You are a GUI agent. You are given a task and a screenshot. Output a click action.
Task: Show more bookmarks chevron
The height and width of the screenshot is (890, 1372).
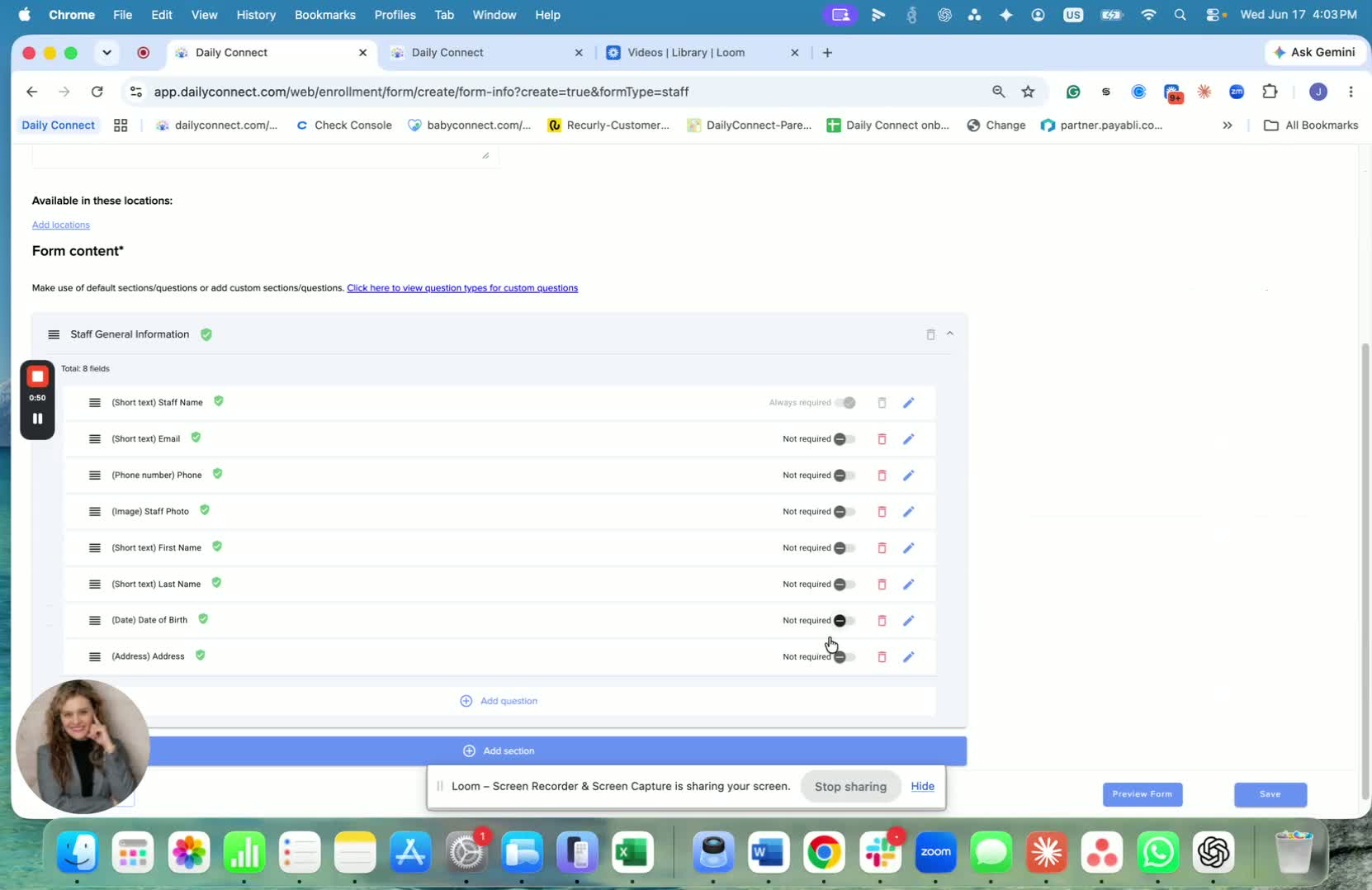[1228, 125]
